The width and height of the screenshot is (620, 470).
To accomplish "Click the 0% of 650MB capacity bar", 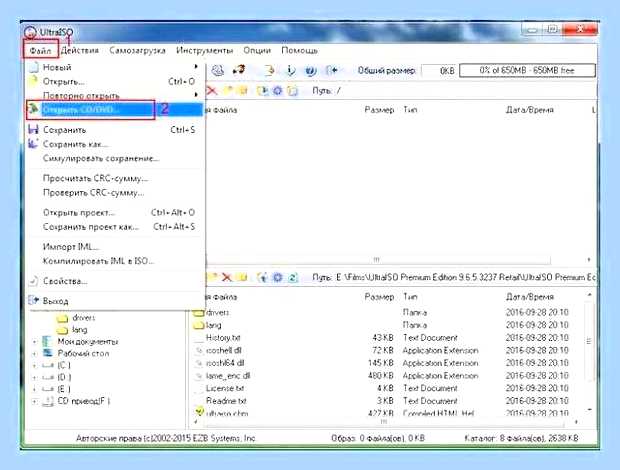I will click(527, 70).
